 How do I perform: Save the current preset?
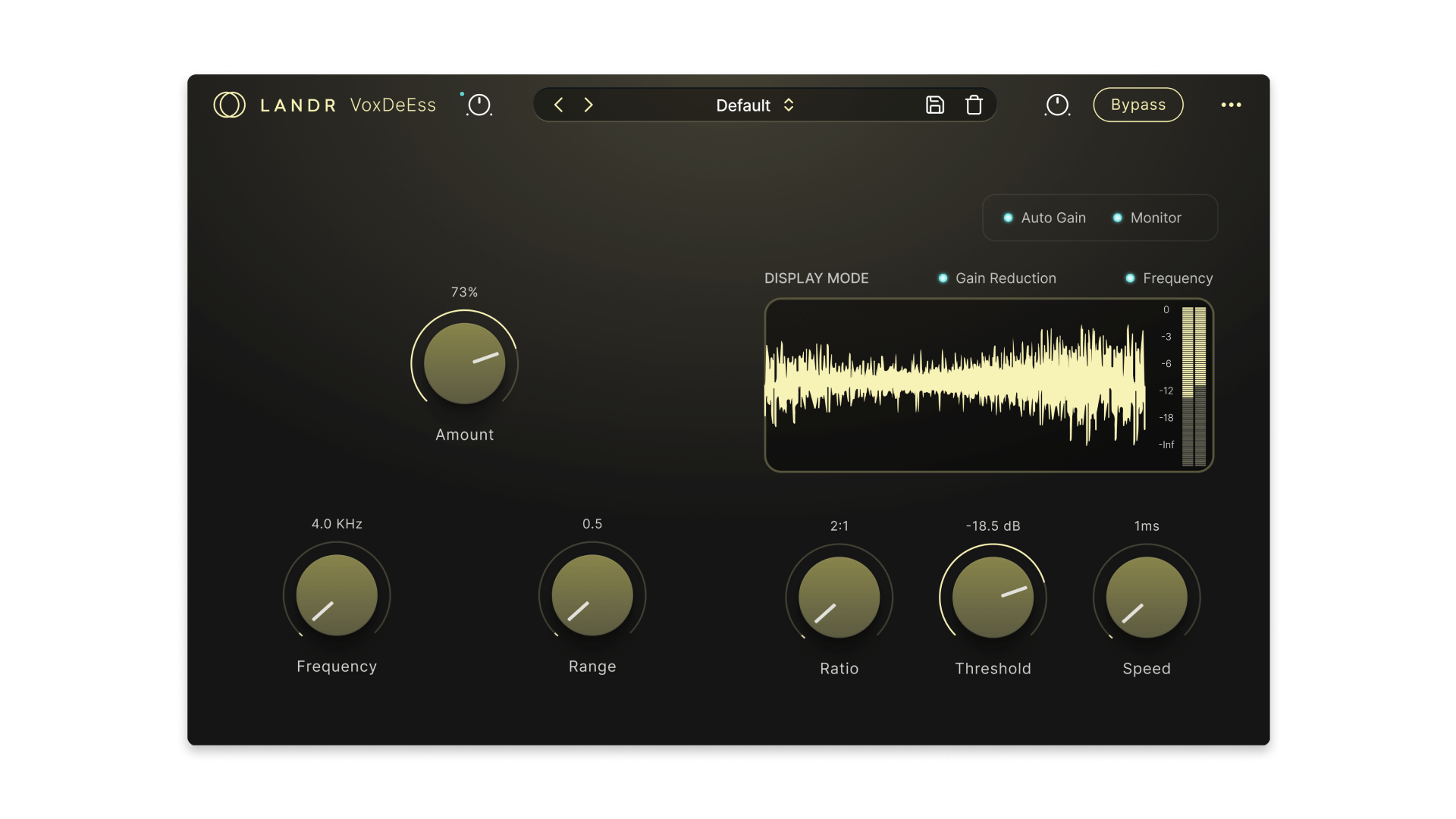pyautogui.click(x=935, y=105)
